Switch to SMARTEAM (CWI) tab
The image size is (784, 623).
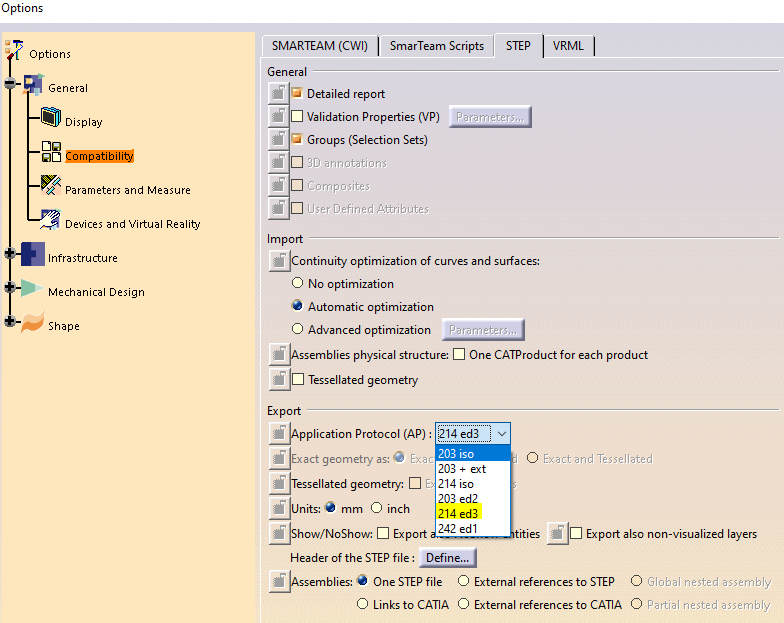coord(320,46)
